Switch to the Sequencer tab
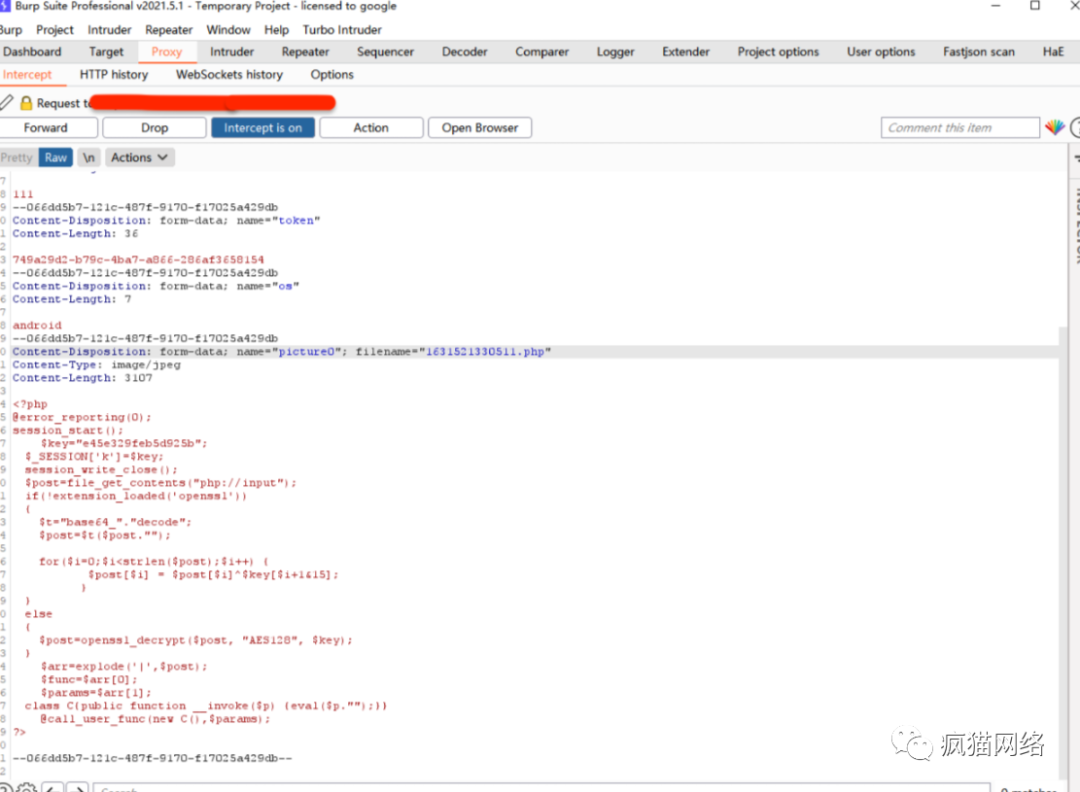The width and height of the screenshot is (1080, 792). pos(385,52)
